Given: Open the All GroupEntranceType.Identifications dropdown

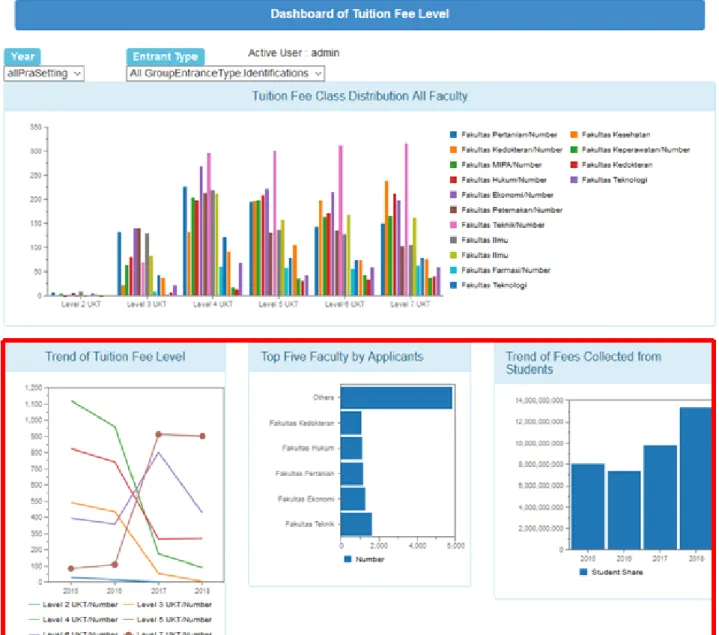Looking at the screenshot, I should point(225,73).
